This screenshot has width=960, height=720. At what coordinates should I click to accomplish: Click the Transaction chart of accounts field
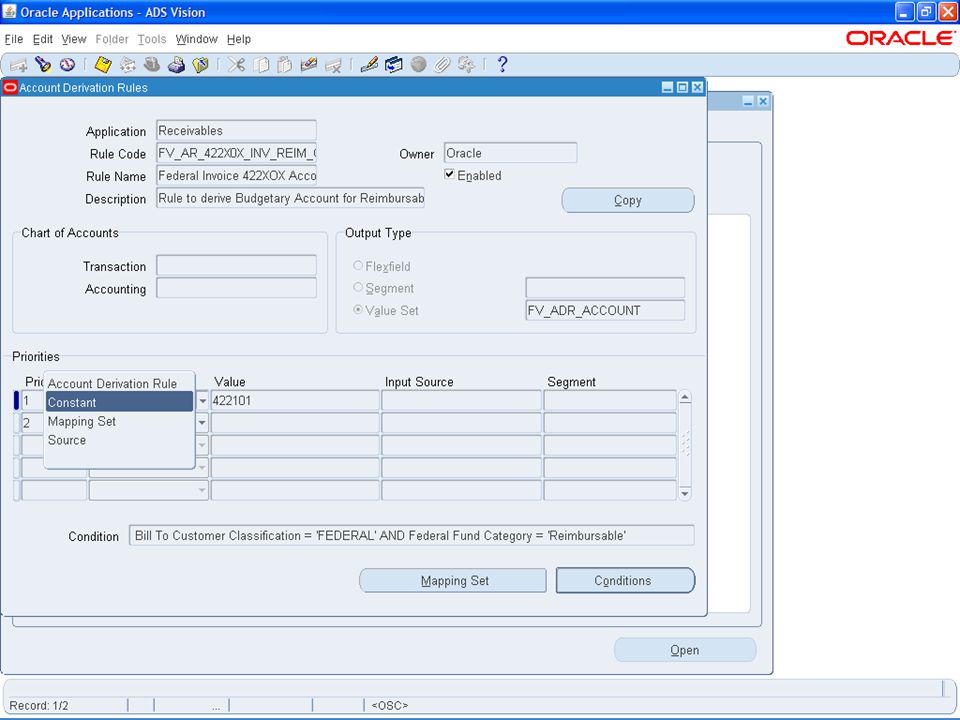coord(236,266)
